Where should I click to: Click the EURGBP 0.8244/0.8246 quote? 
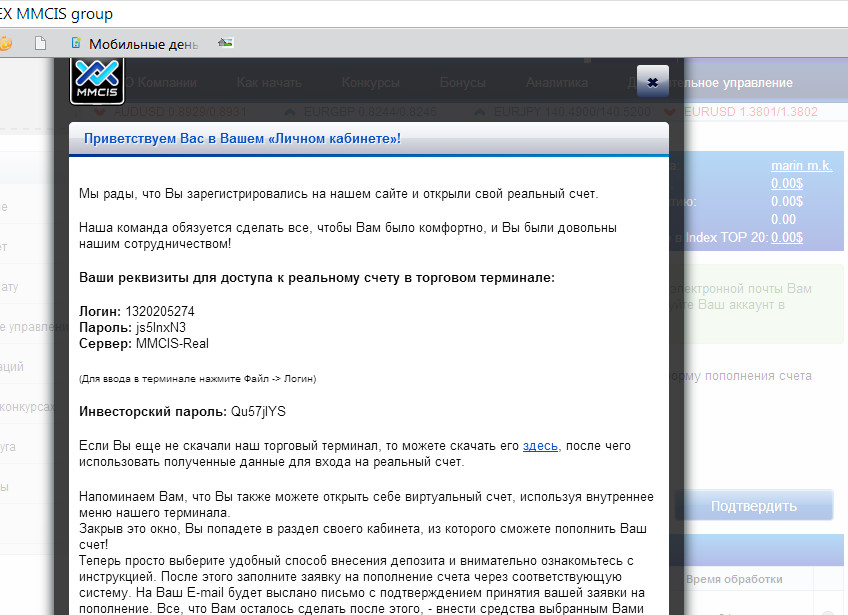click(x=370, y=112)
